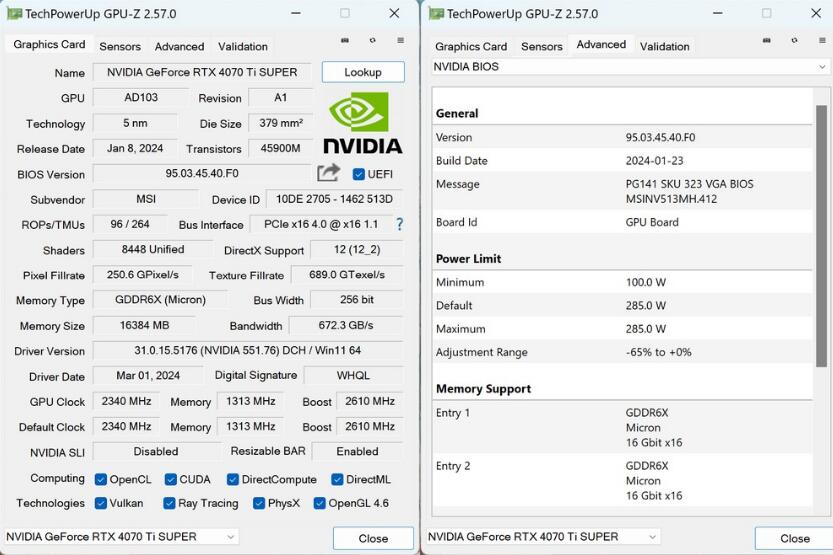Click the NVIDIA logo image
The height and width of the screenshot is (555, 833).
363,123
